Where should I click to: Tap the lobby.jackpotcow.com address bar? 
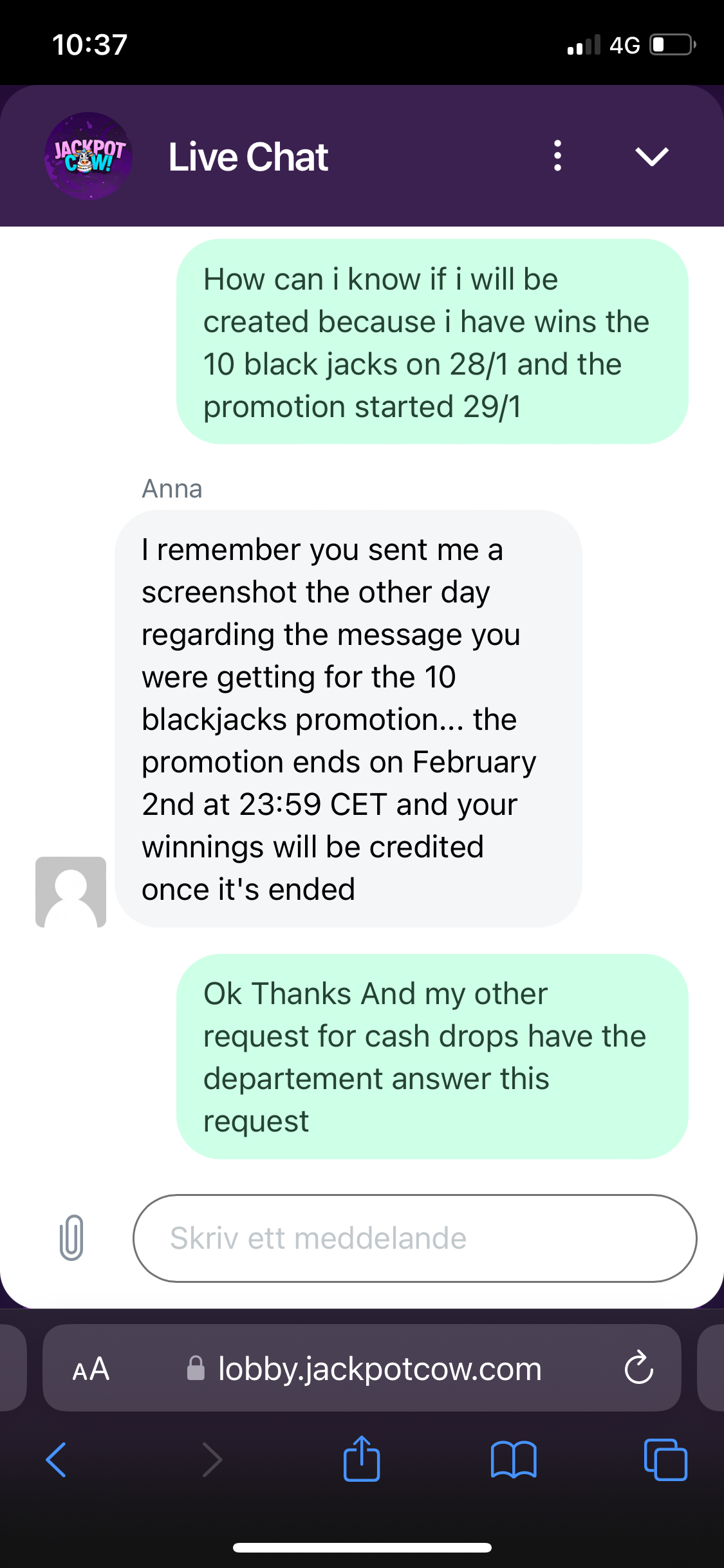coord(380,1368)
